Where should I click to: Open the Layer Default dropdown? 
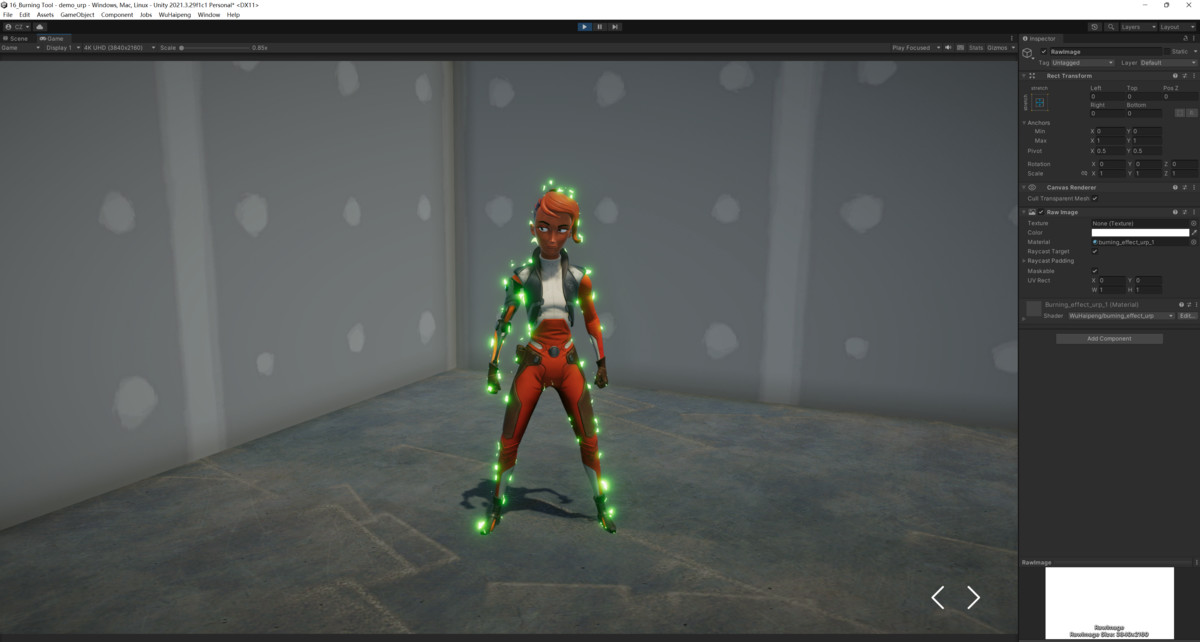(1168, 63)
